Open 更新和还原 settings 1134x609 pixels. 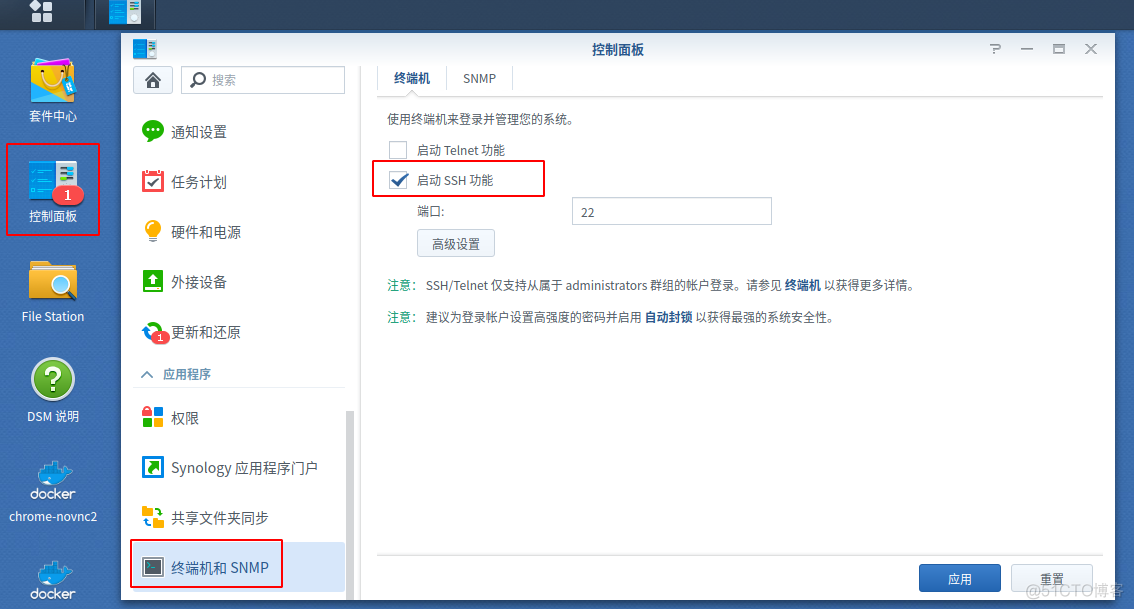[x=205, y=332]
